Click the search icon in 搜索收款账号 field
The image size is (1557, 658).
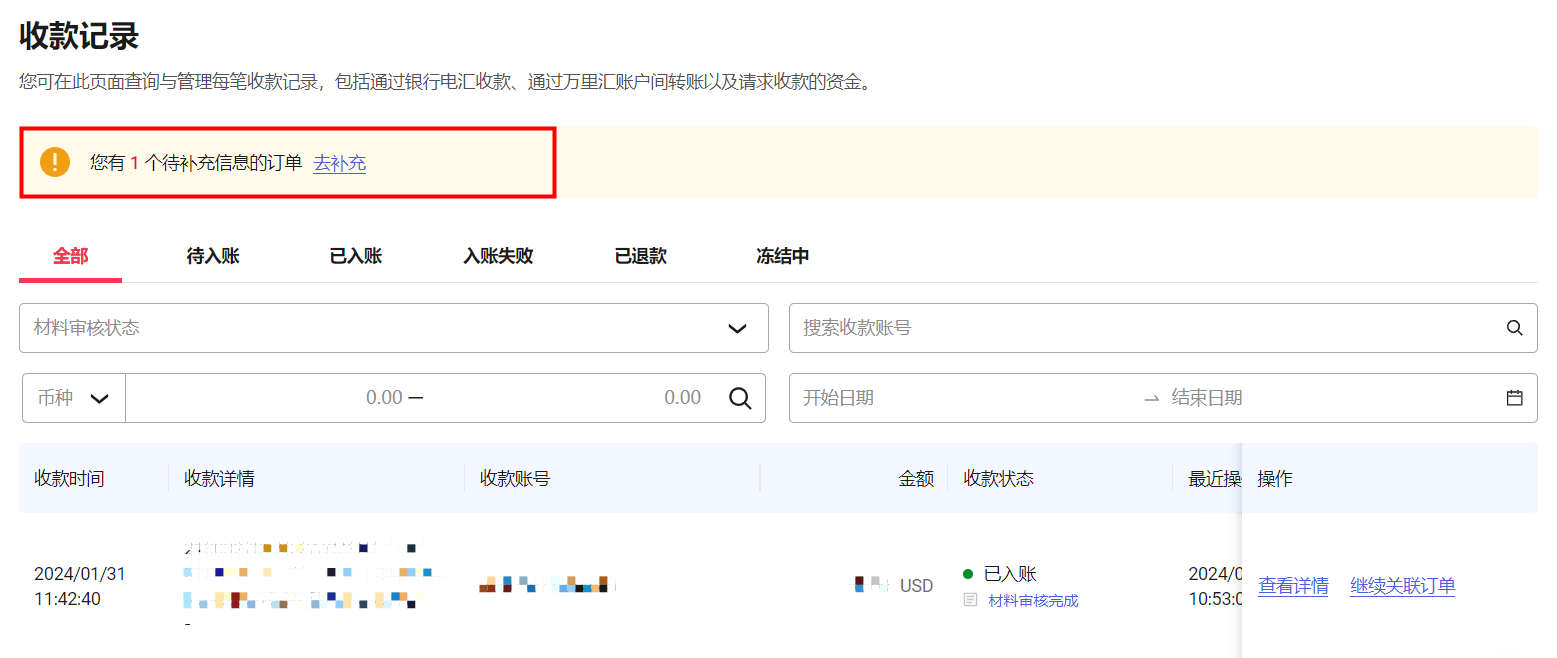(x=1514, y=328)
